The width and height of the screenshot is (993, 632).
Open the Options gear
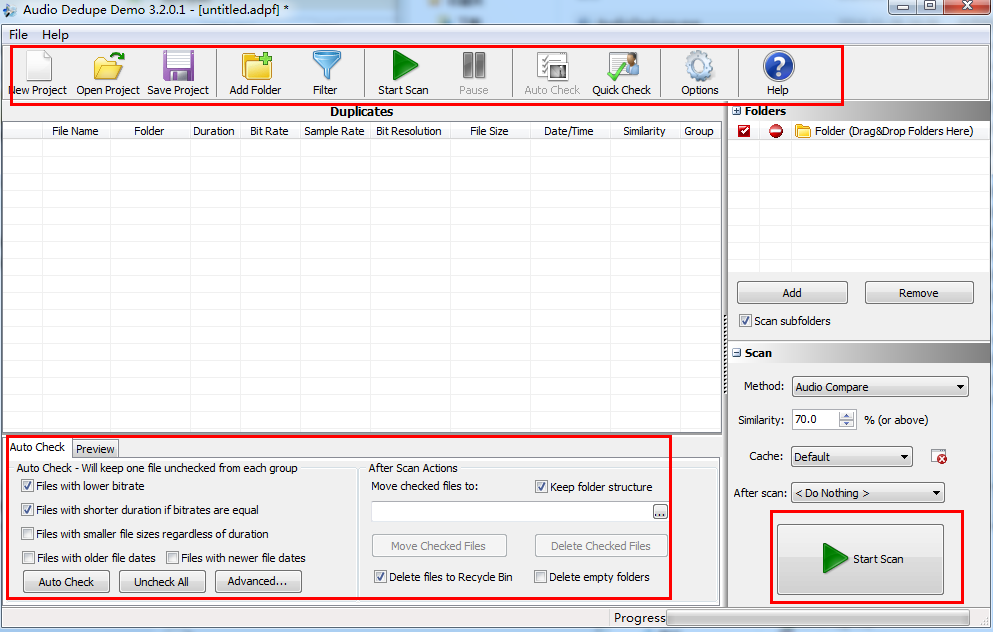tap(700, 73)
